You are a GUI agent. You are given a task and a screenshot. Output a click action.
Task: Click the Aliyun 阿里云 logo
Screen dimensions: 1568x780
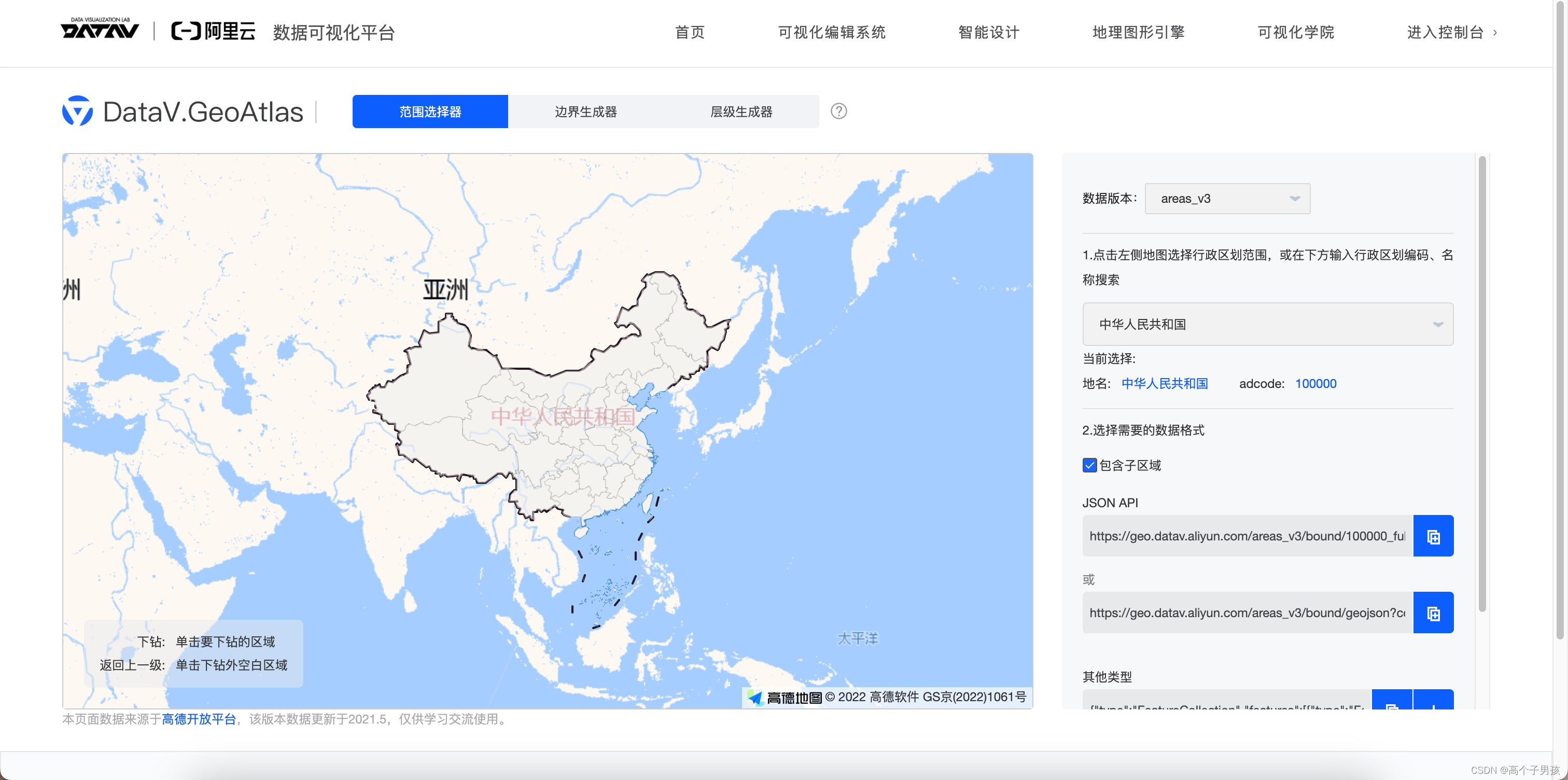point(213,31)
